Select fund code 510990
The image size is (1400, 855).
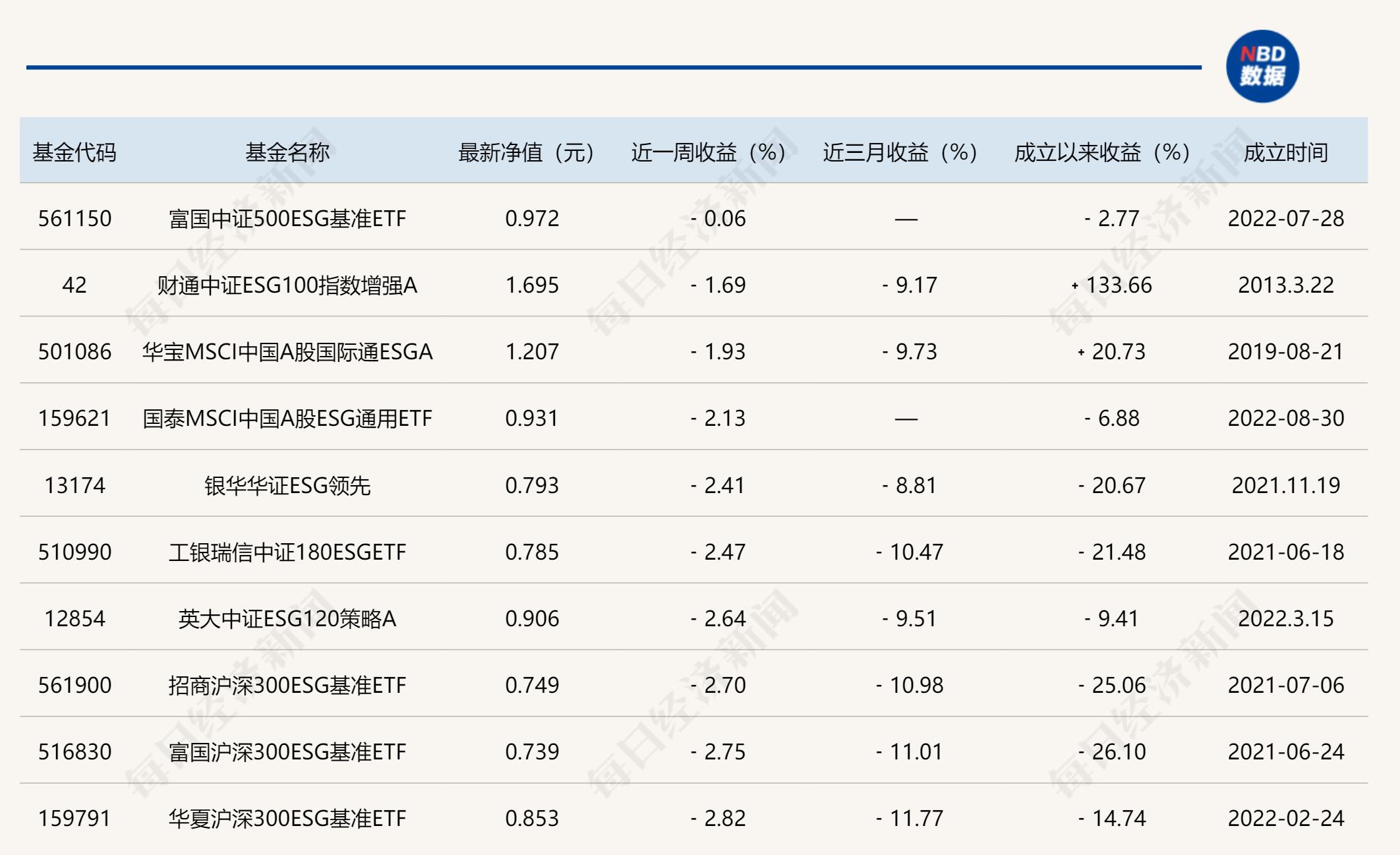coord(74,552)
